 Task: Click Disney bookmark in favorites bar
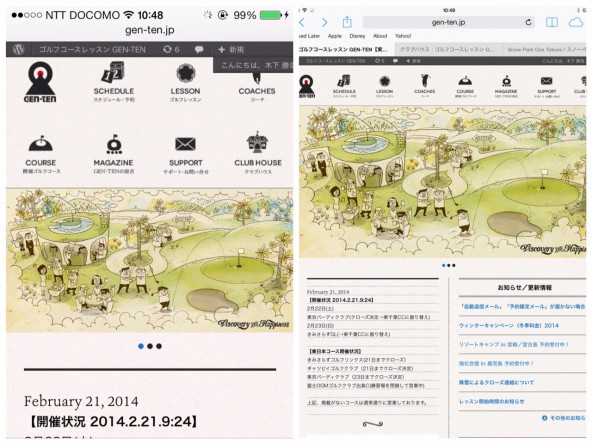tap(357, 36)
